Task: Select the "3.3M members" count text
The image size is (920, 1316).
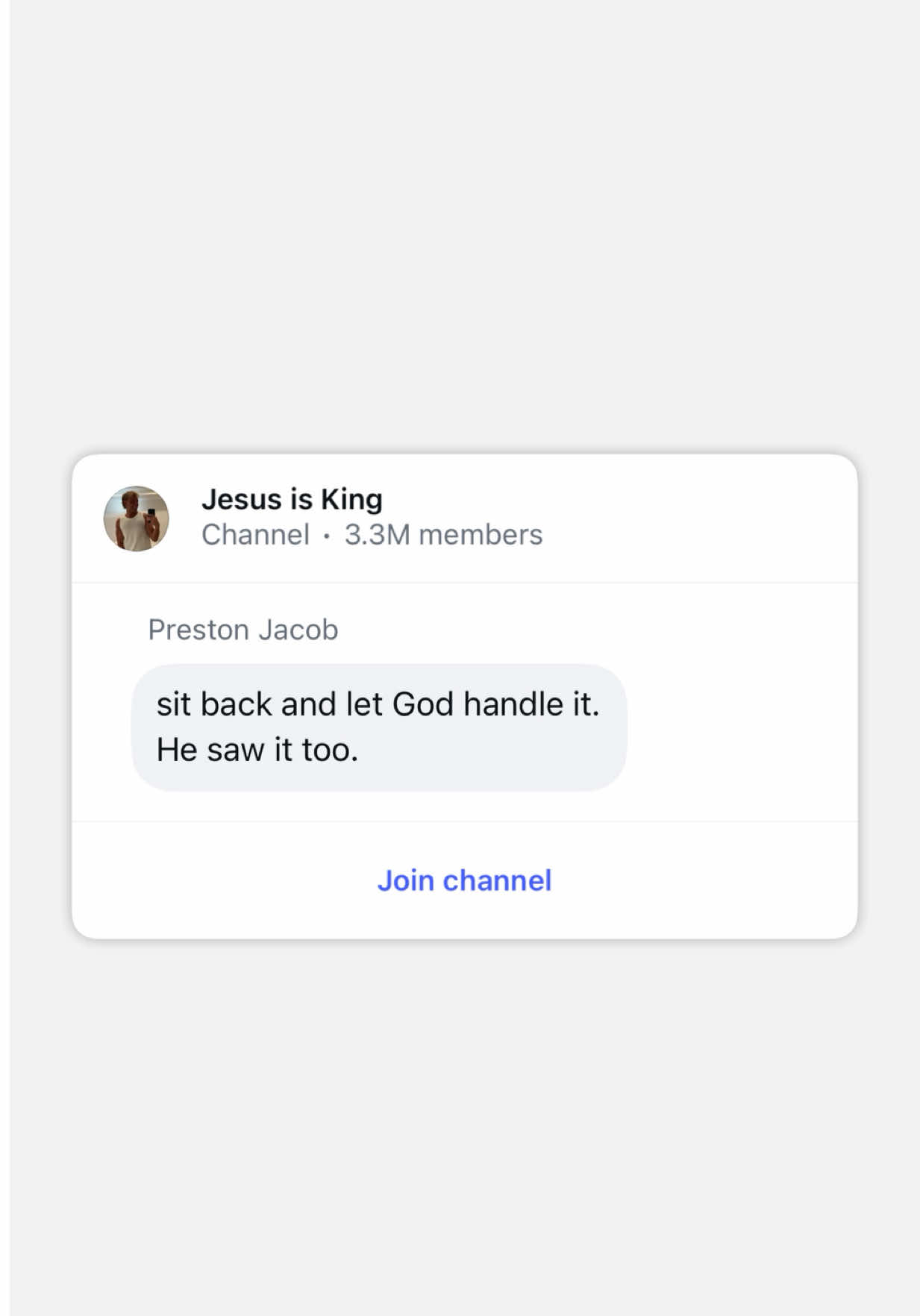Action: [x=443, y=535]
